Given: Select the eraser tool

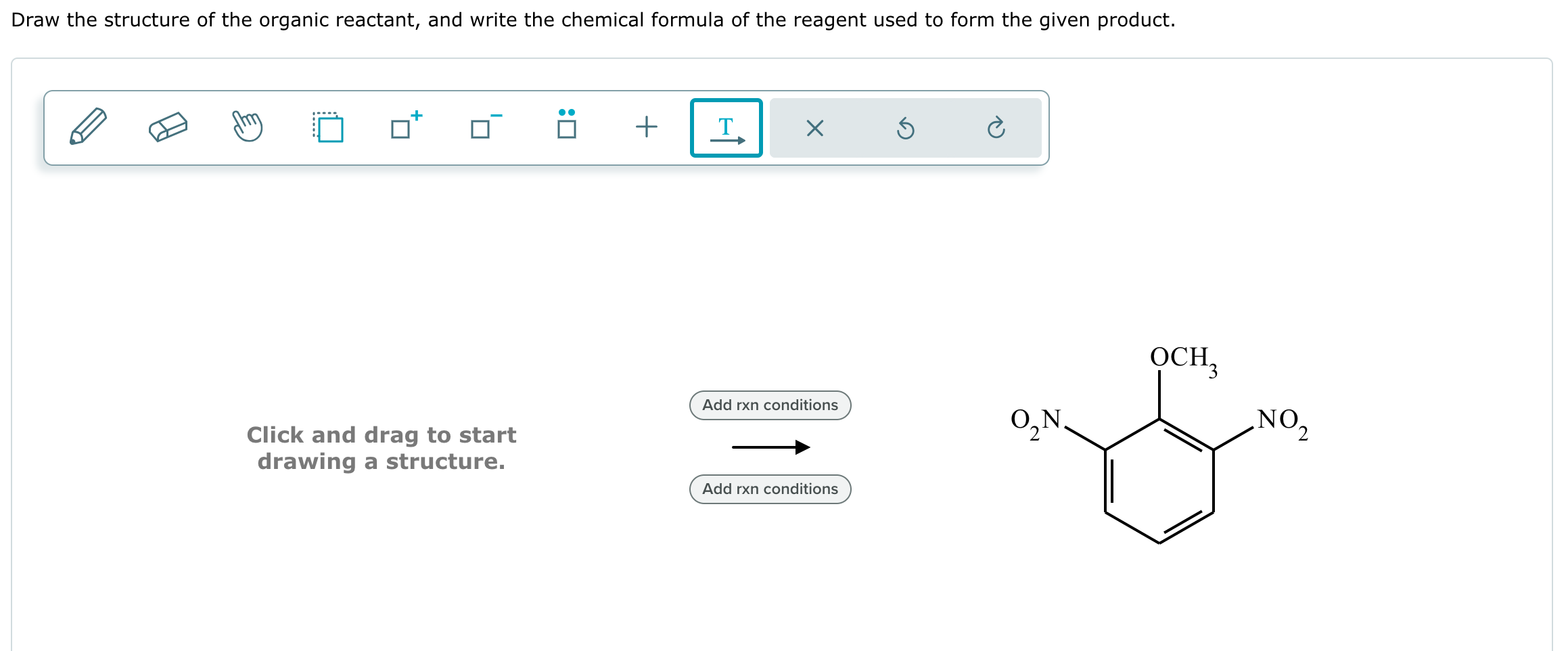Looking at the screenshot, I should point(168,127).
